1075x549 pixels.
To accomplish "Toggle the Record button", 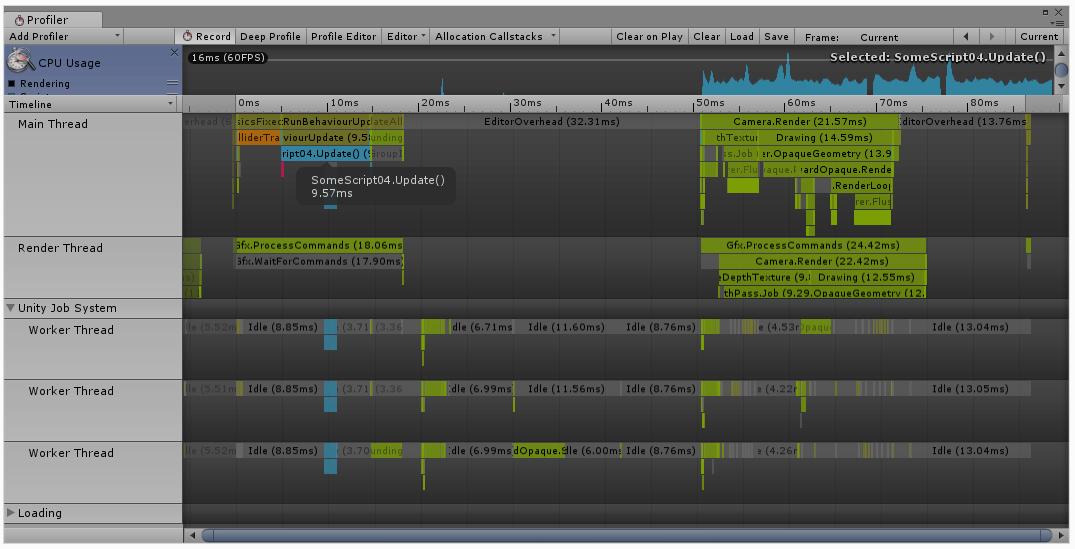I will pyautogui.click(x=206, y=36).
